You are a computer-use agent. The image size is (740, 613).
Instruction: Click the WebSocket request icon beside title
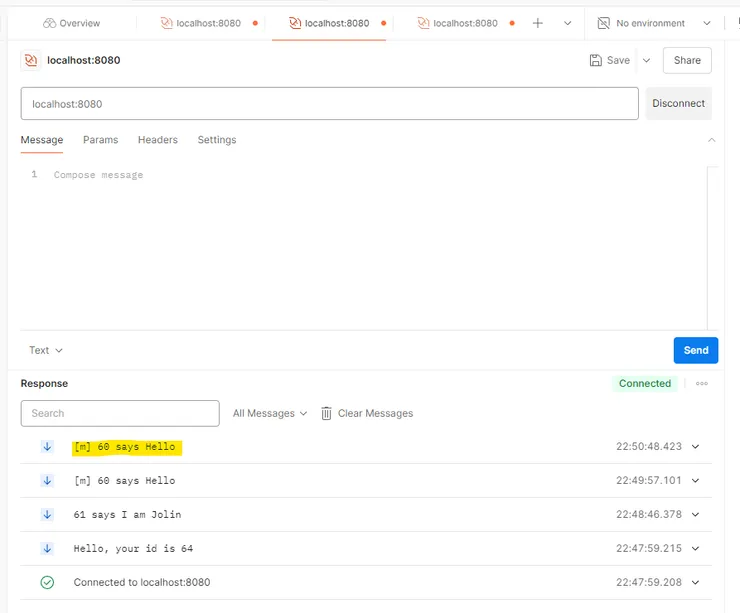(31, 60)
